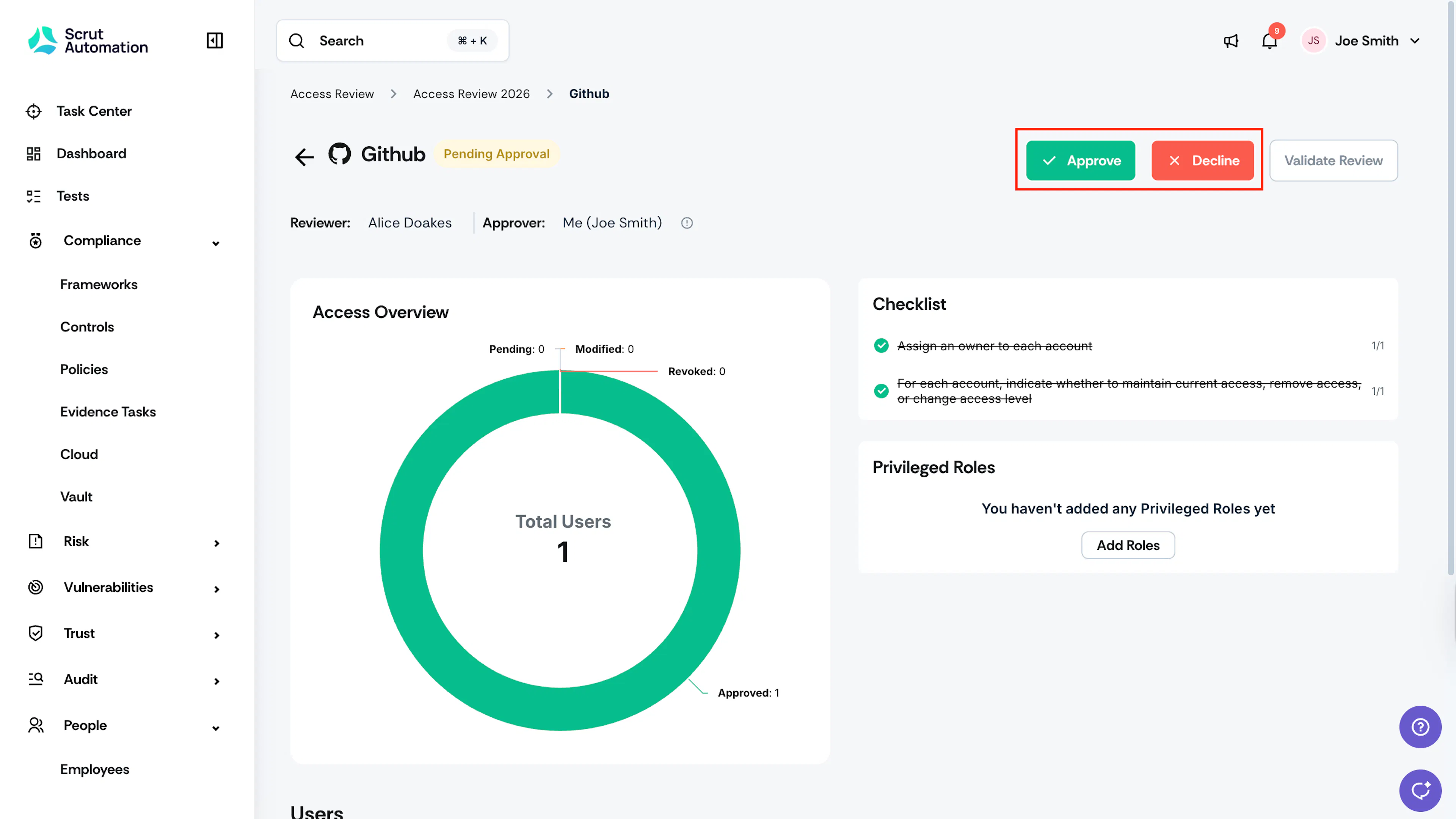
Task: Open the purple help question button
Action: coord(1420,727)
